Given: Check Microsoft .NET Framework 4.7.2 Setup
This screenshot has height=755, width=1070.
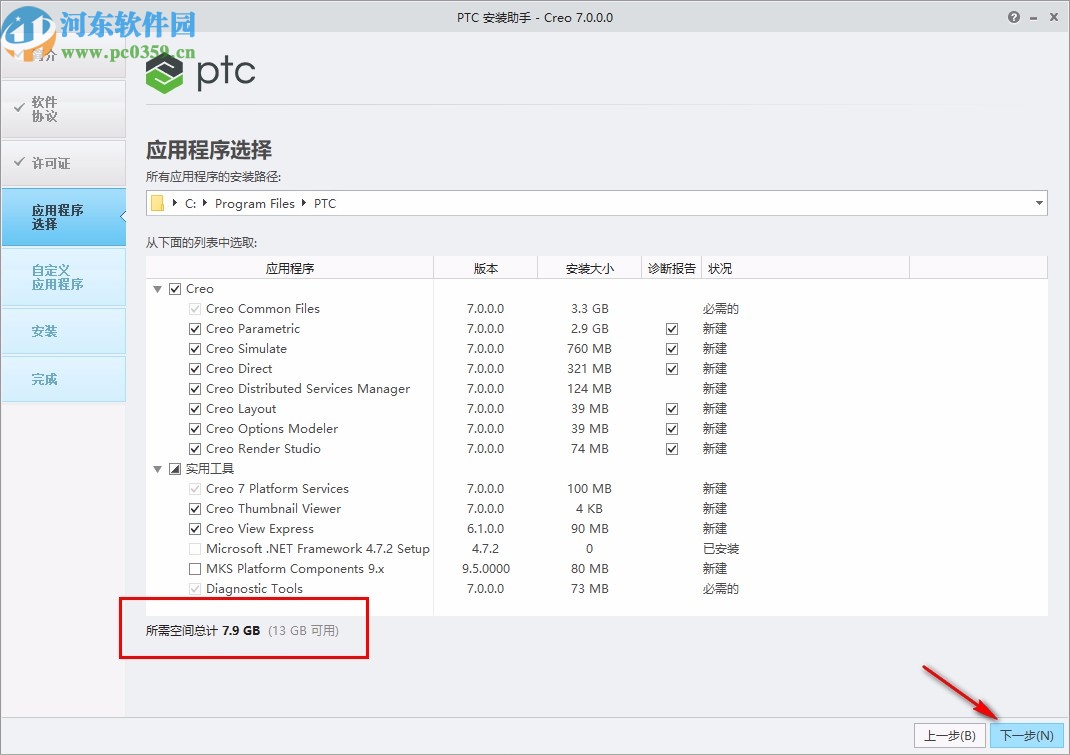Looking at the screenshot, I should [194, 548].
